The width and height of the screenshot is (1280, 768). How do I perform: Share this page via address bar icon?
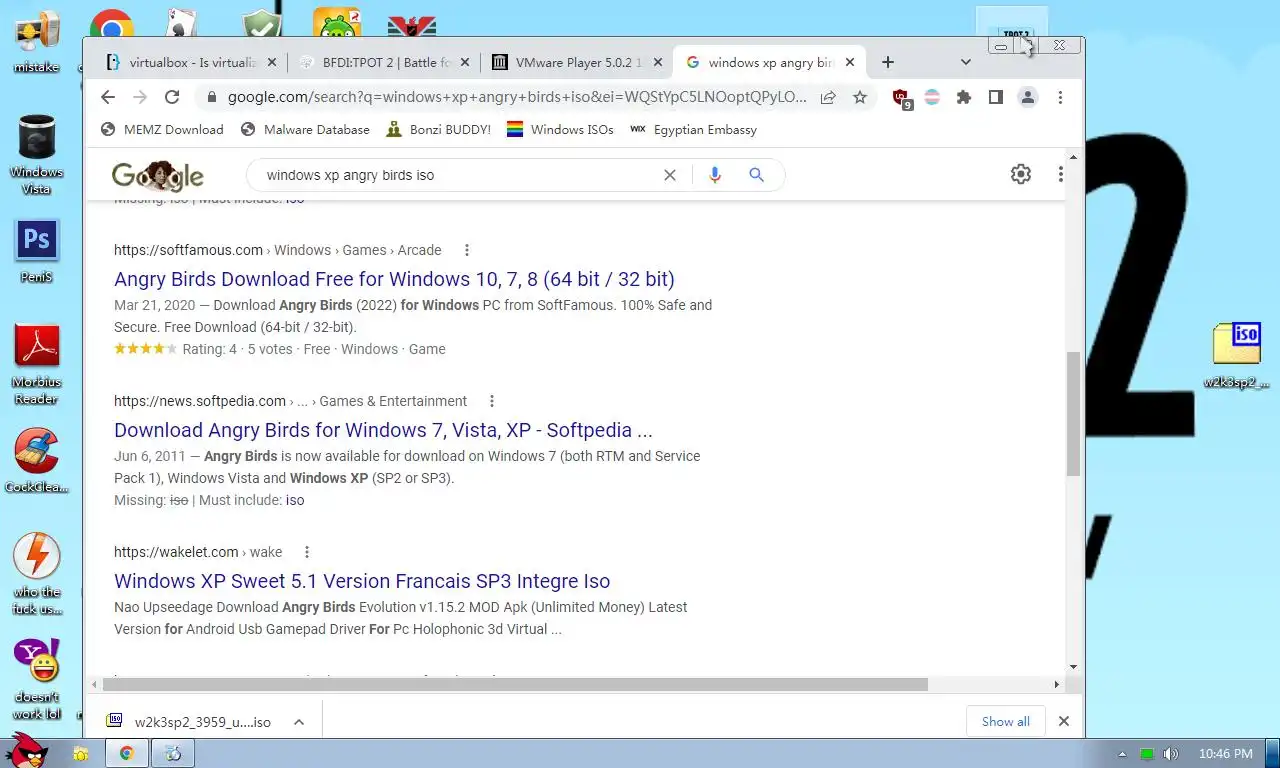point(828,97)
